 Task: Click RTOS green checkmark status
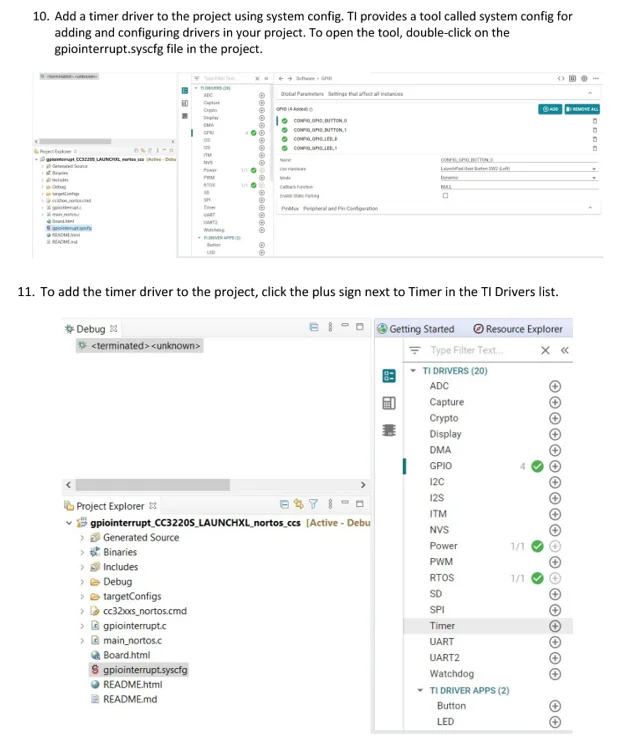pyautogui.click(x=537, y=578)
